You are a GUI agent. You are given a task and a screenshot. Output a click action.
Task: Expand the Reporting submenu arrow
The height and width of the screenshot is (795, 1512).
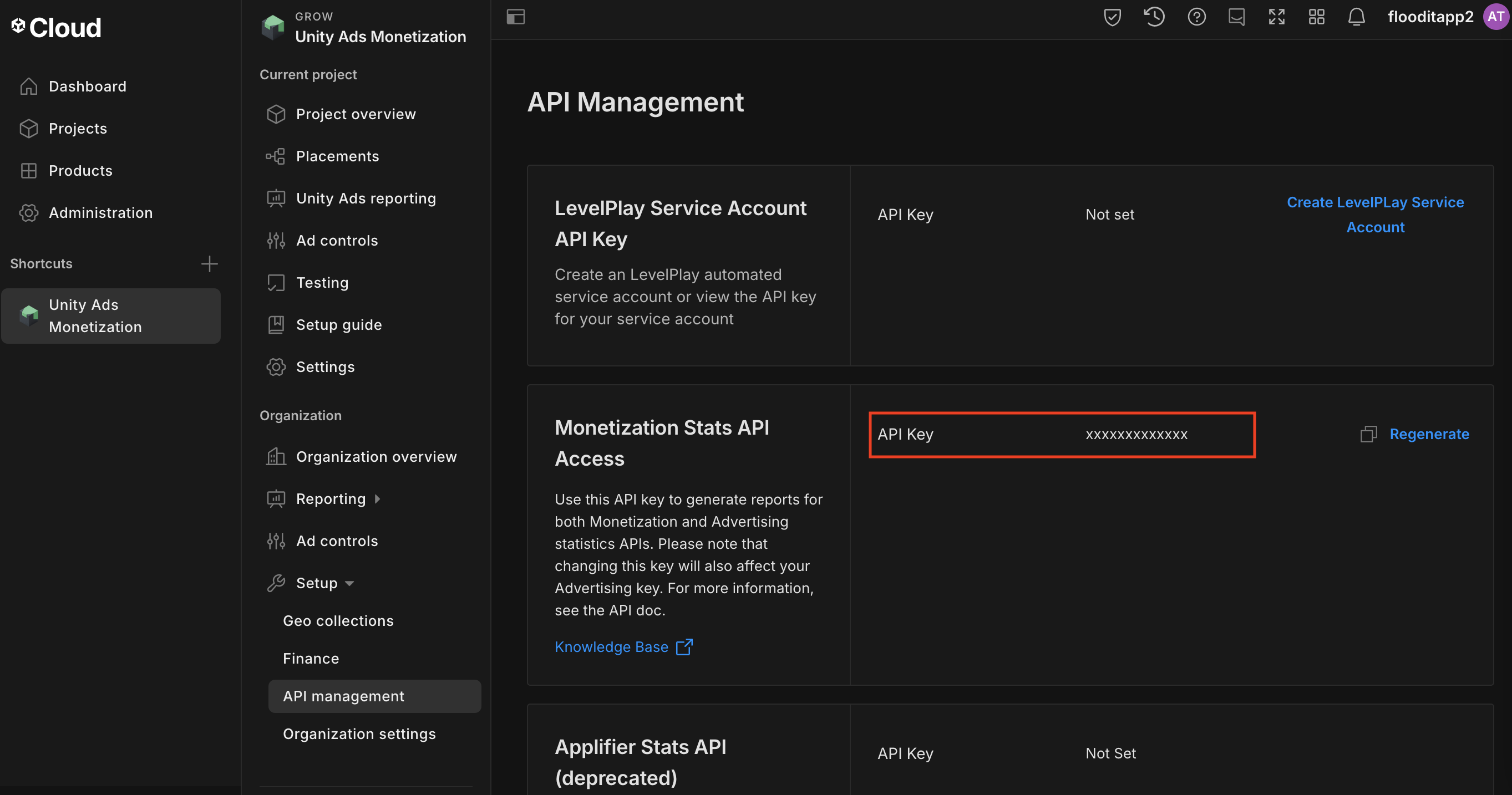pyautogui.click(x=377, y=499)
